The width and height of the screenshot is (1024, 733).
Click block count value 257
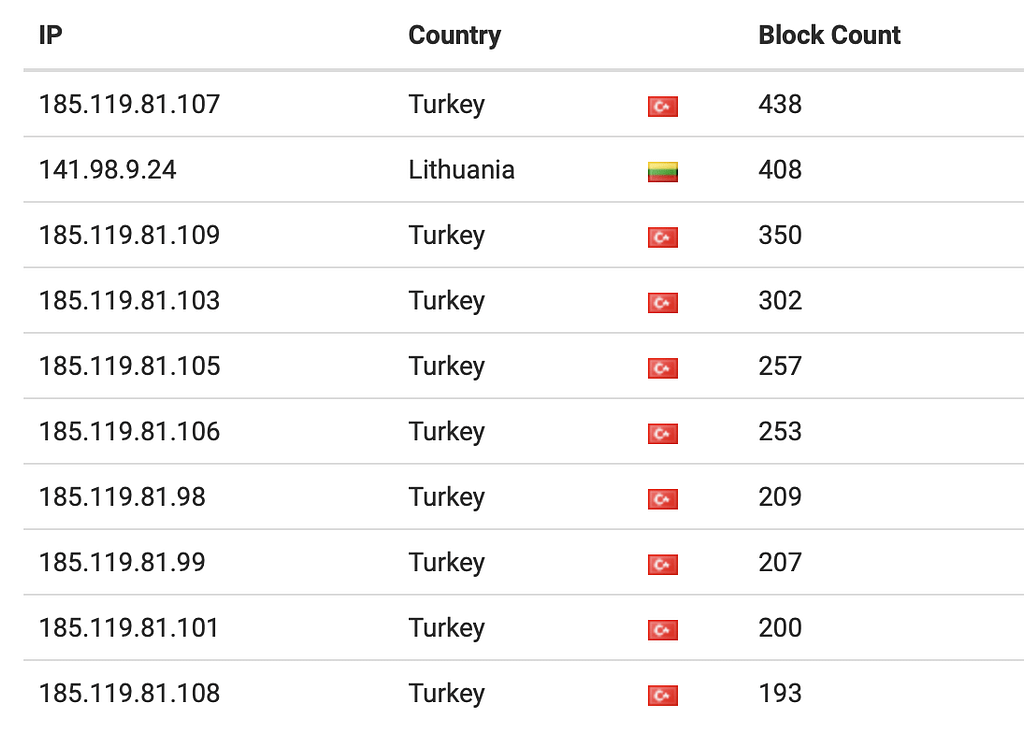click(x=780, y=366)
